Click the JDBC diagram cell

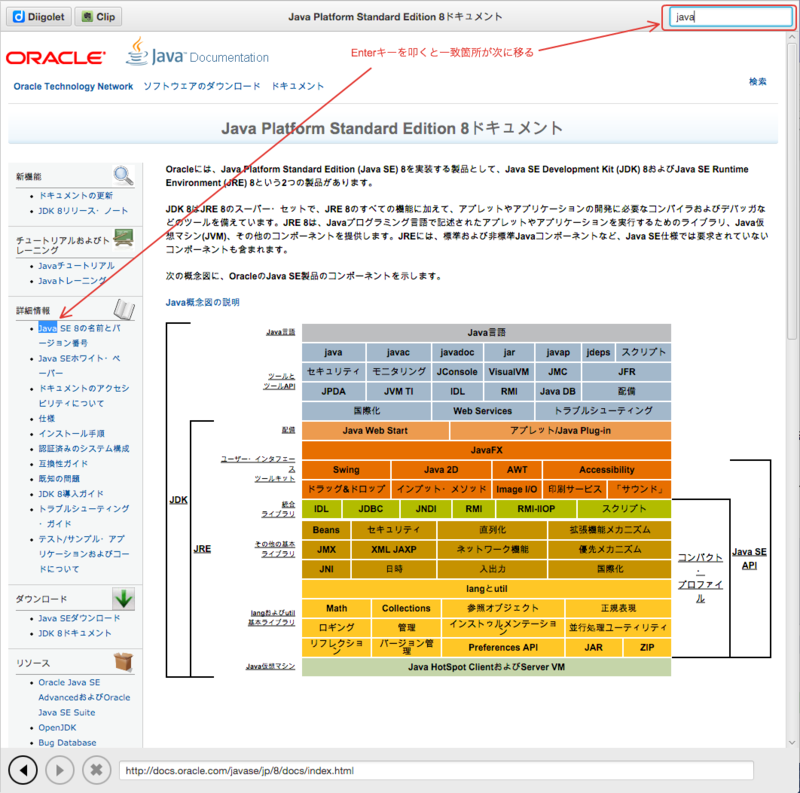[370, 509]
